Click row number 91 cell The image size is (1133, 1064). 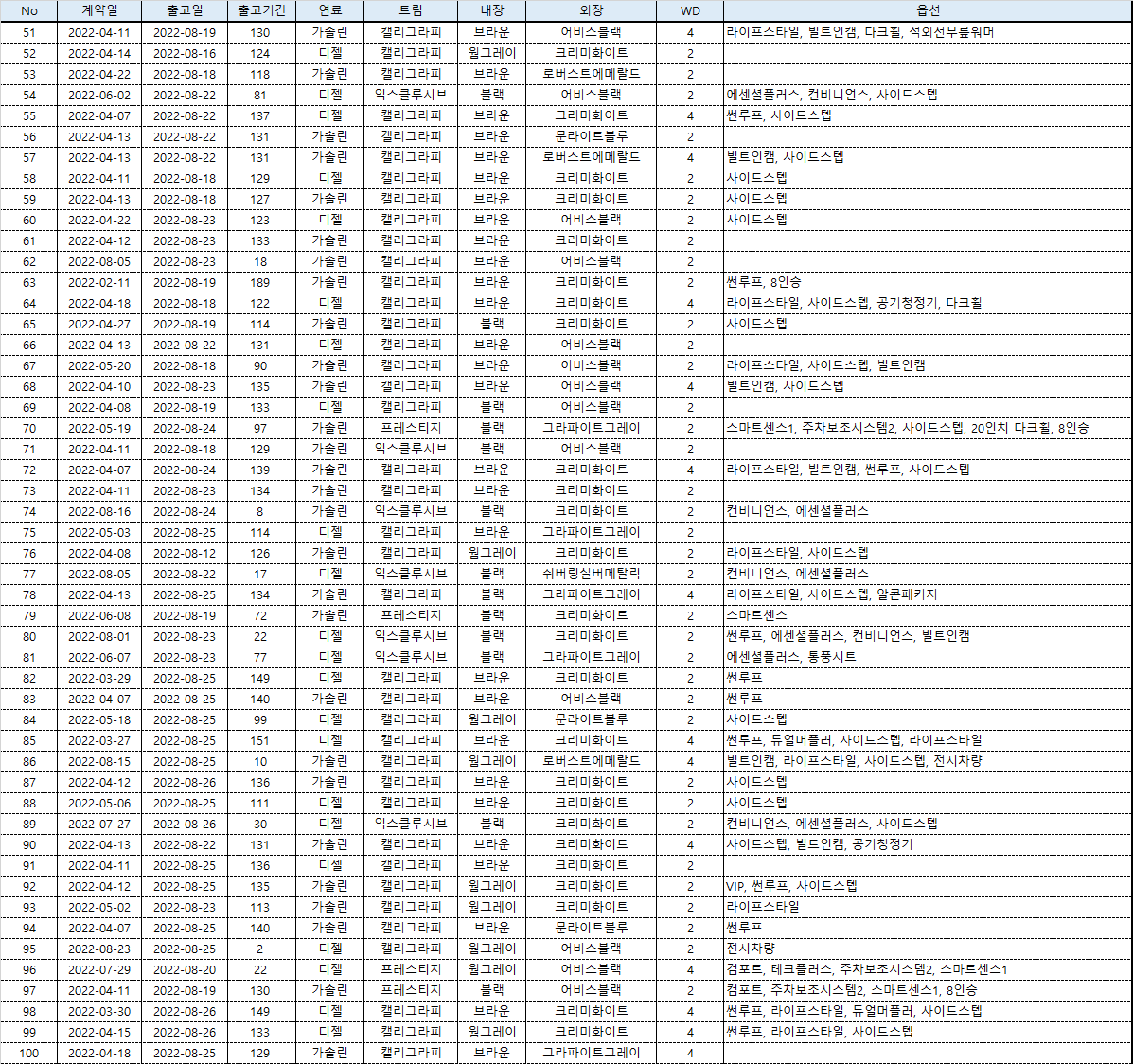pos(29,866)
